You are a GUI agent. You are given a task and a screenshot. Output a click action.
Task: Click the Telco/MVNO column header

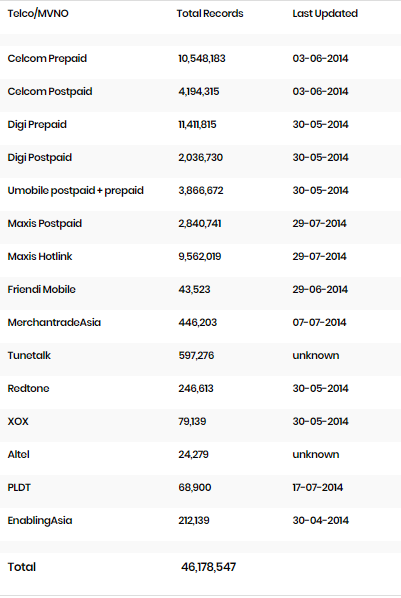point(38,14)
